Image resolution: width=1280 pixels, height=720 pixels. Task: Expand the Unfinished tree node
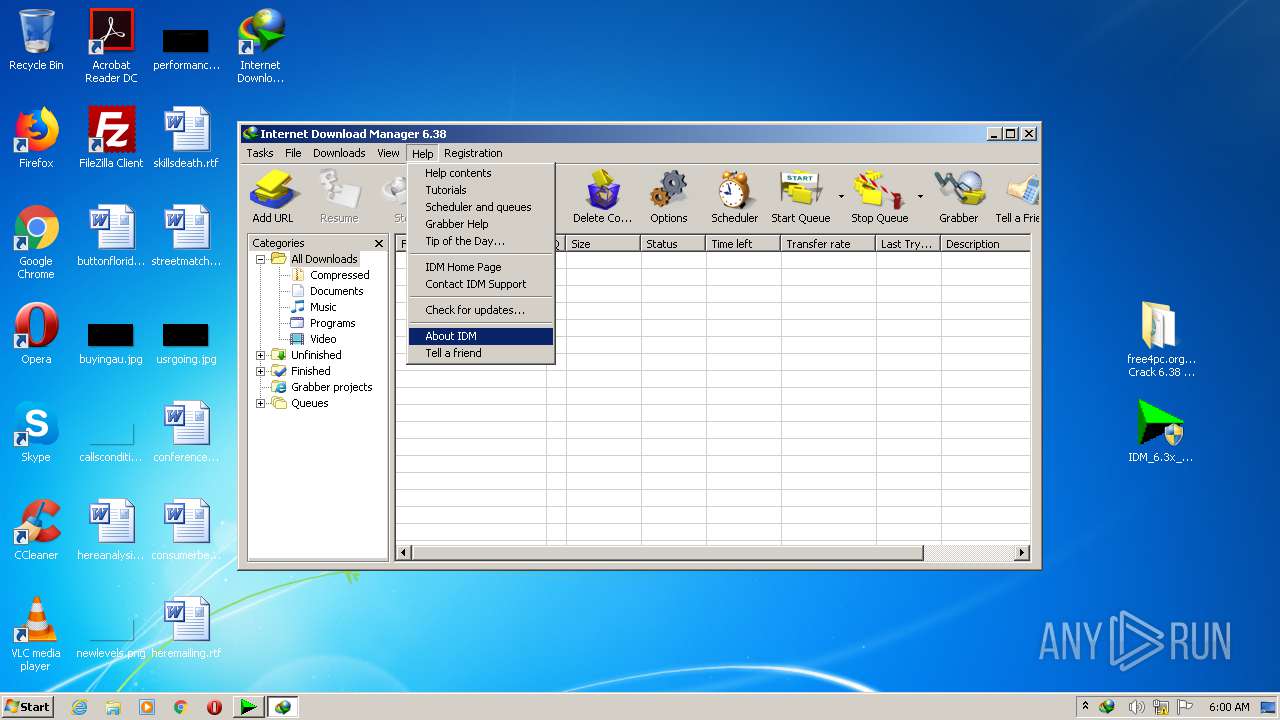[261, 355]
